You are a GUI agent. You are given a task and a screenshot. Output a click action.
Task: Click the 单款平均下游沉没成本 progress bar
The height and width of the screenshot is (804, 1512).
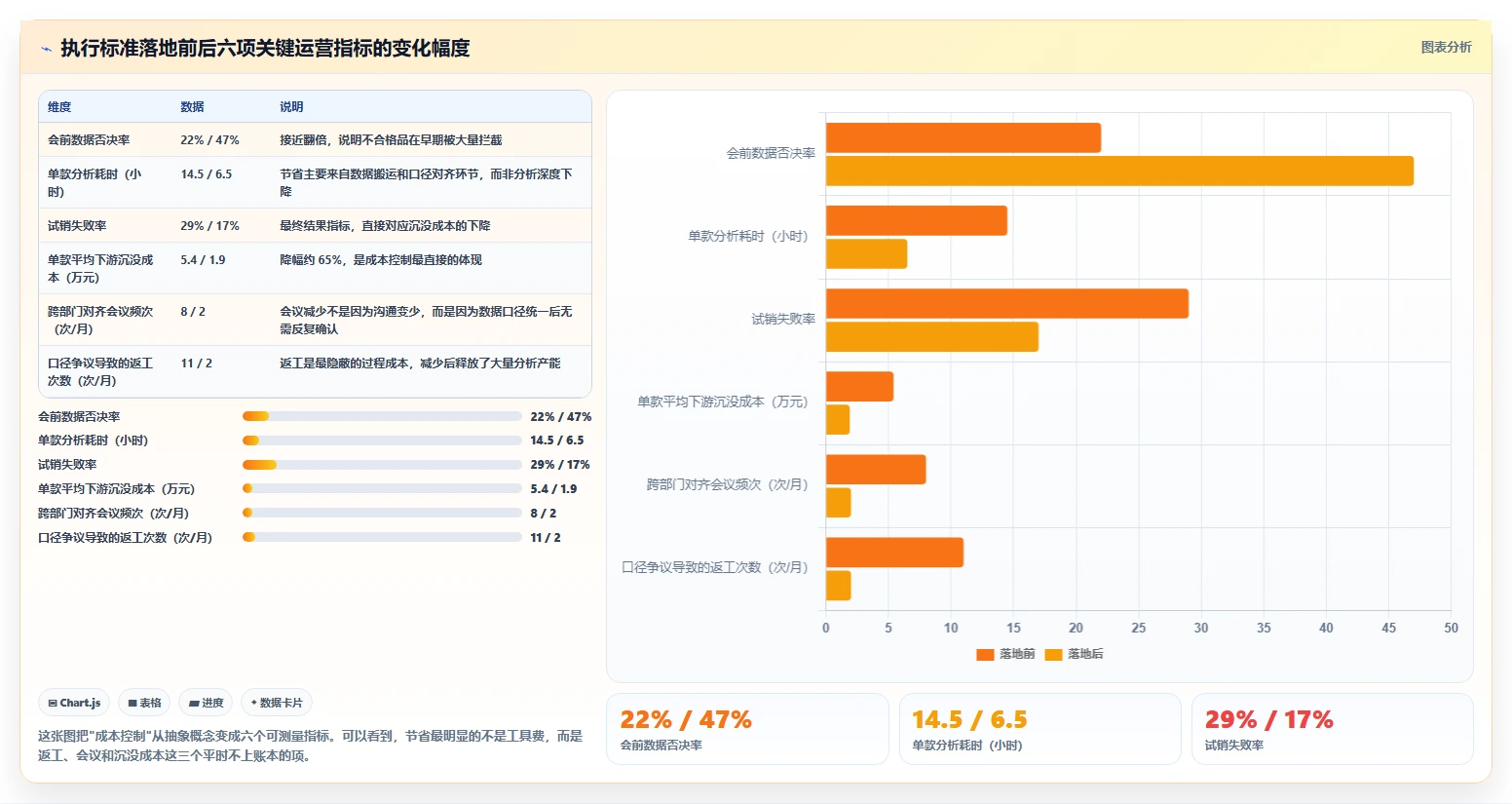point(382,489)
